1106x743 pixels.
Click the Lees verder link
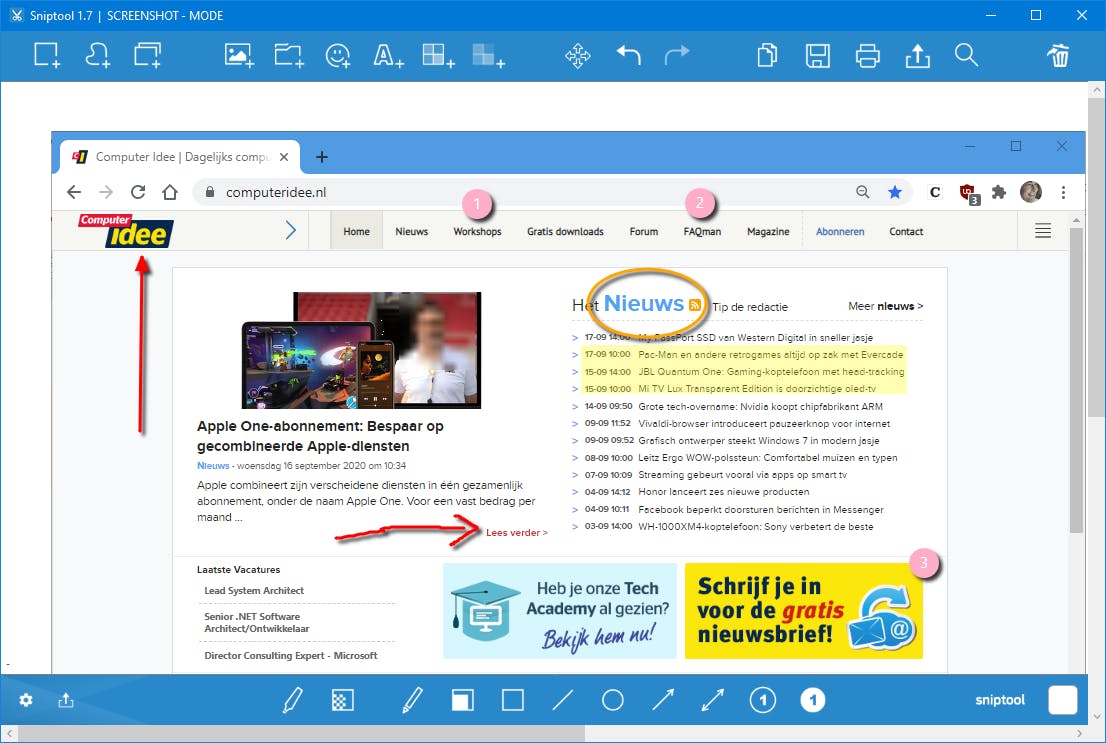click(x=517, y=533)
